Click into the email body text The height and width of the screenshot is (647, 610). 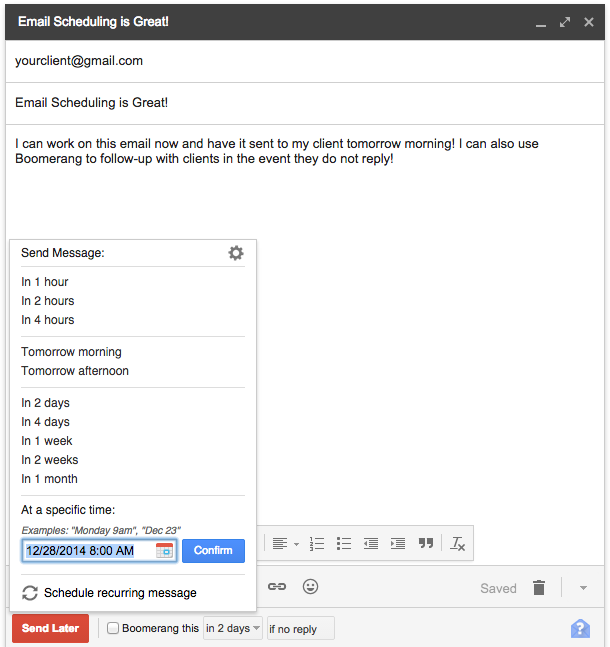point(277,151)
